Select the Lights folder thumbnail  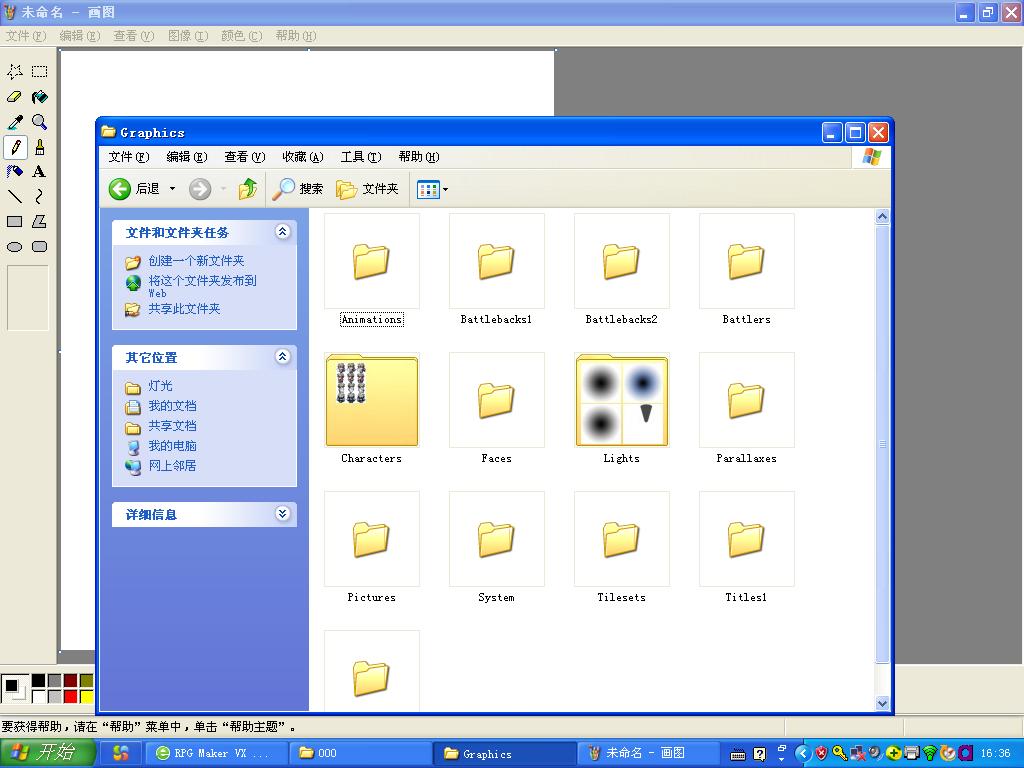[x=622, y=400]
